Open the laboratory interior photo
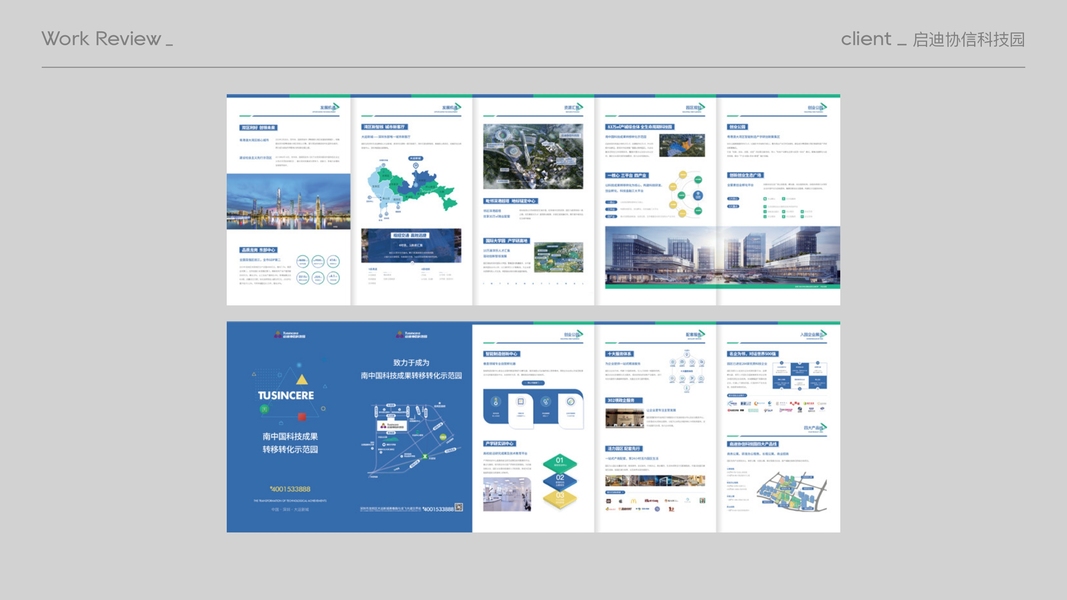1067x600 pixels. pyautogui.click(x=507, y=494)
